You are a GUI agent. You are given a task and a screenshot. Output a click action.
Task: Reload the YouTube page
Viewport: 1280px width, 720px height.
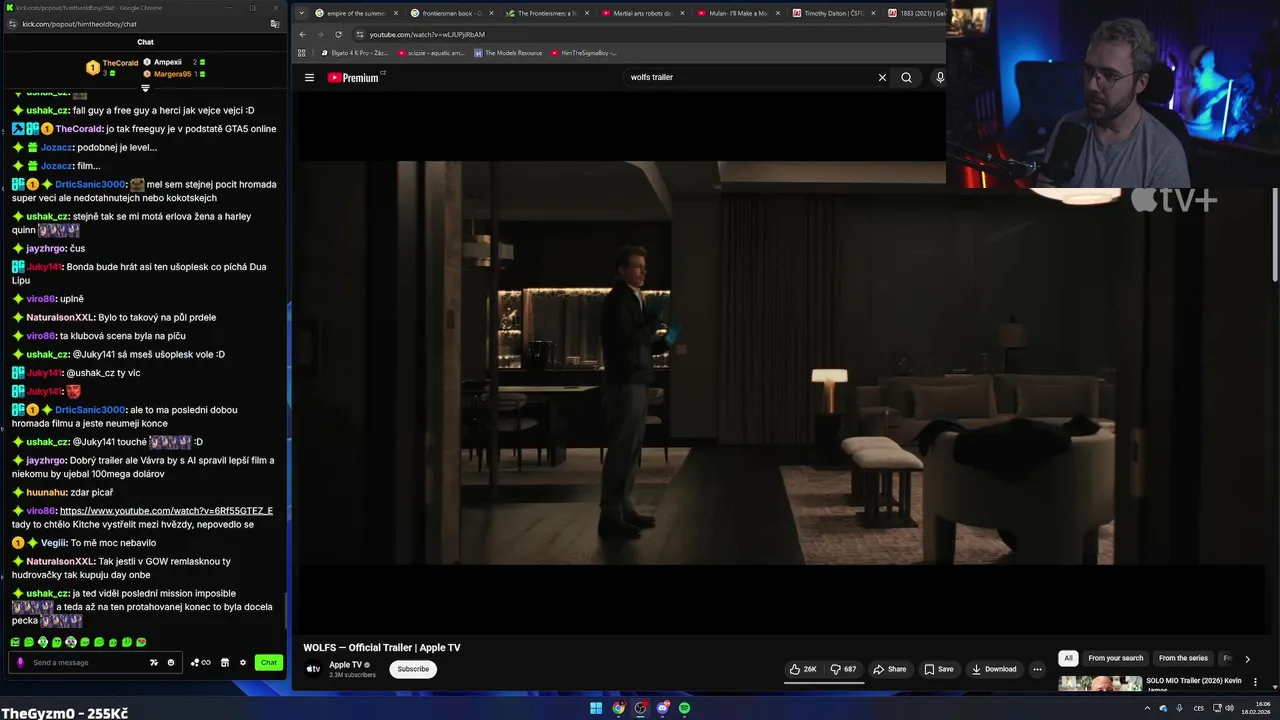[x=338, y=34]
